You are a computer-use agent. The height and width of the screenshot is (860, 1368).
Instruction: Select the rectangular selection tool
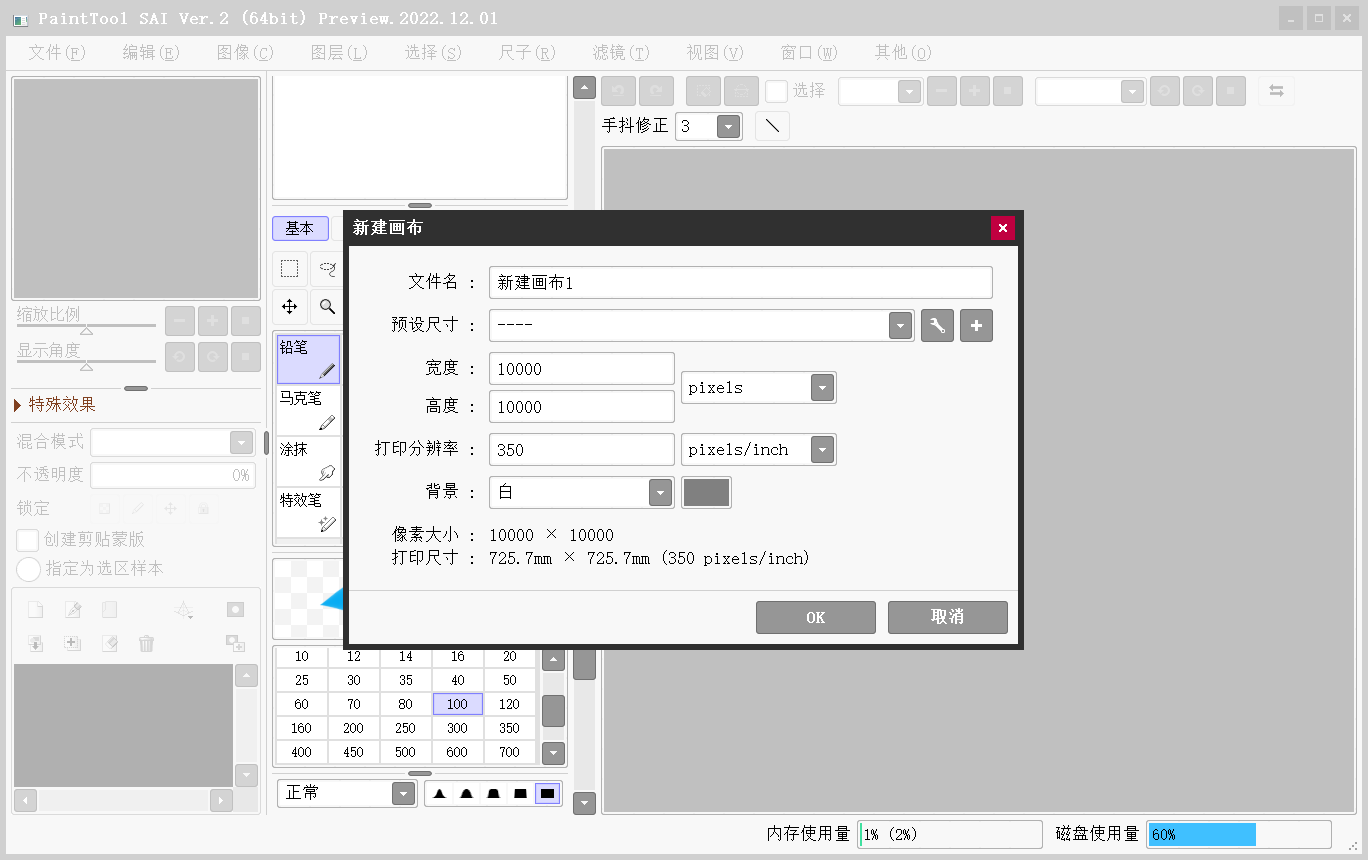tap(289, 268)
